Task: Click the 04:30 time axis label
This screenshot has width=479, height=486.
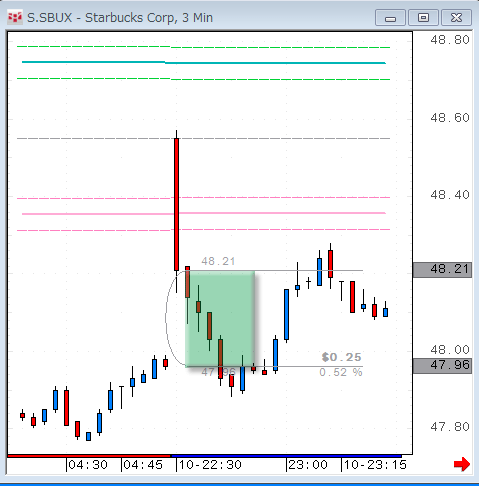Action: 88,465
